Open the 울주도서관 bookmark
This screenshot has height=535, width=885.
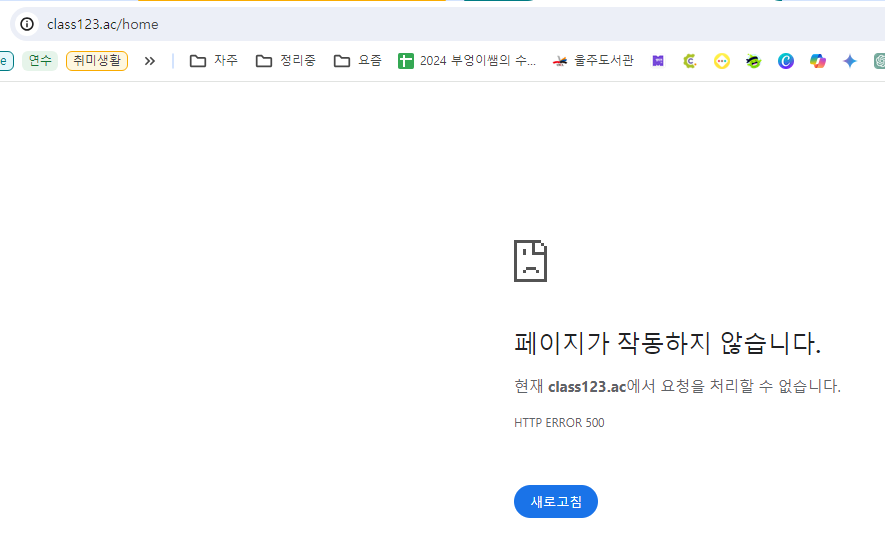[593, 61]
